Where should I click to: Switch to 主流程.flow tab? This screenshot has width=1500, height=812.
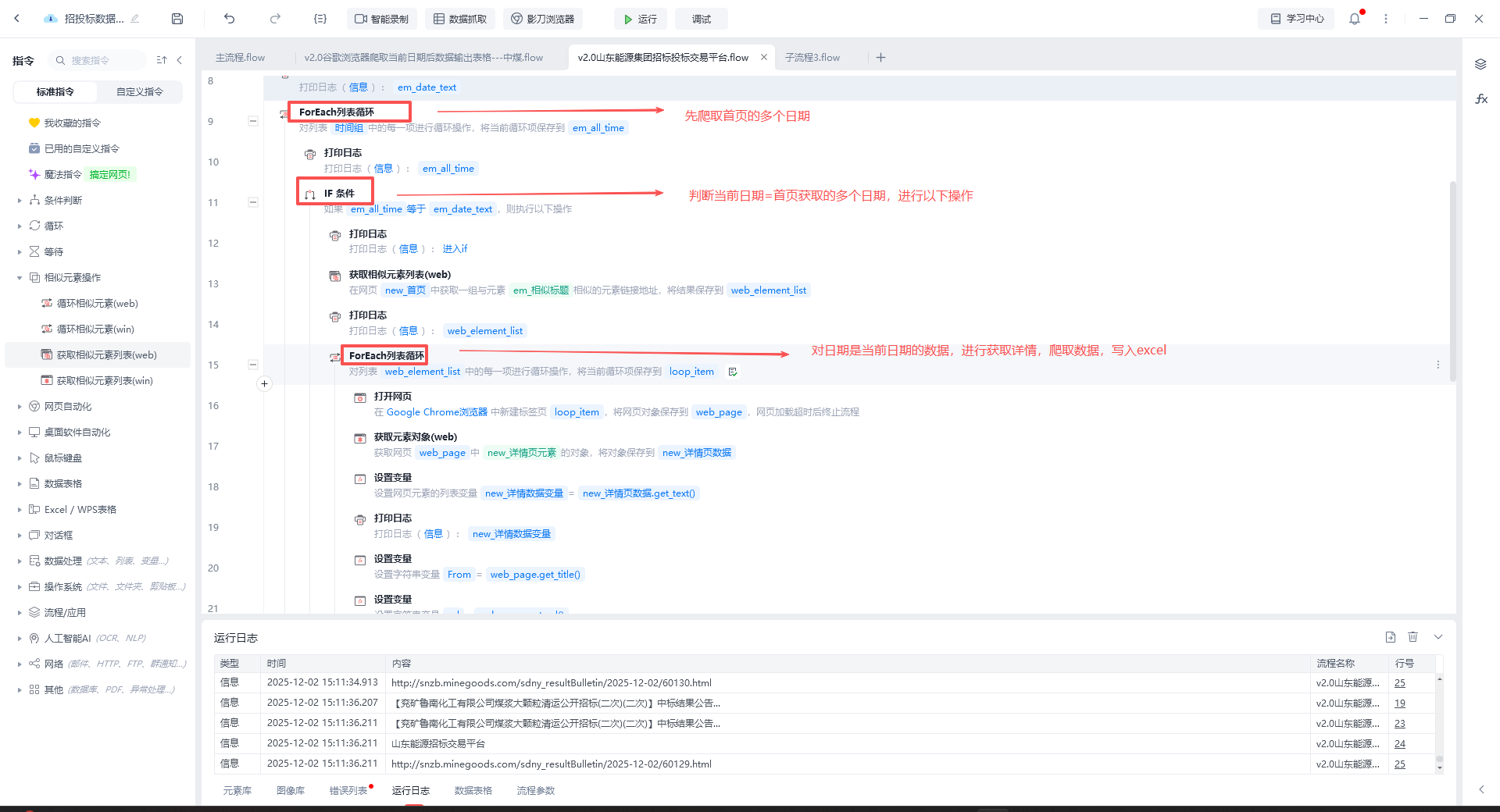click(240, 57)
